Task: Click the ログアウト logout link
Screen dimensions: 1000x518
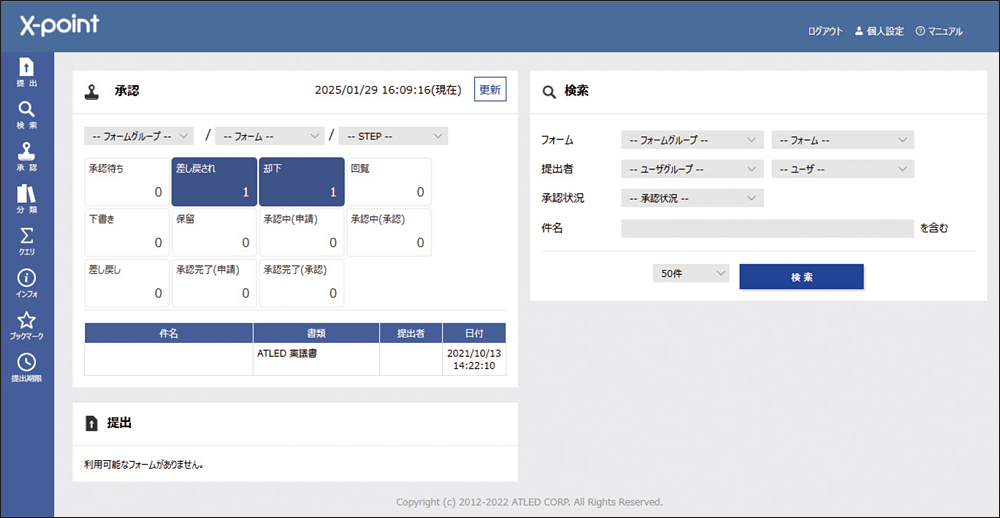Action: [x=825, y=31]
